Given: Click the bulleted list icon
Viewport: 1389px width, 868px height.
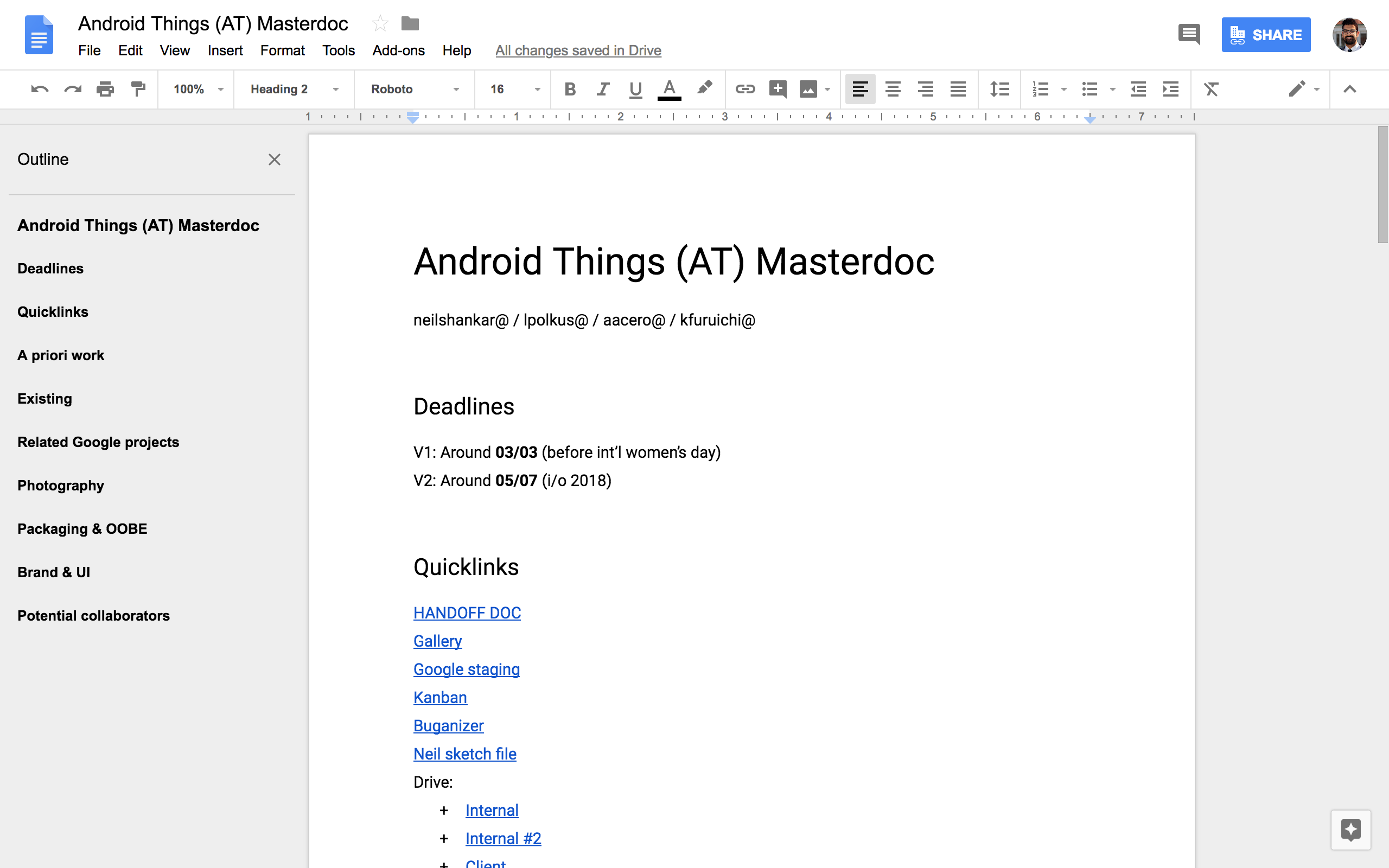Looking at the screenshot, I should coord(1089,89).
